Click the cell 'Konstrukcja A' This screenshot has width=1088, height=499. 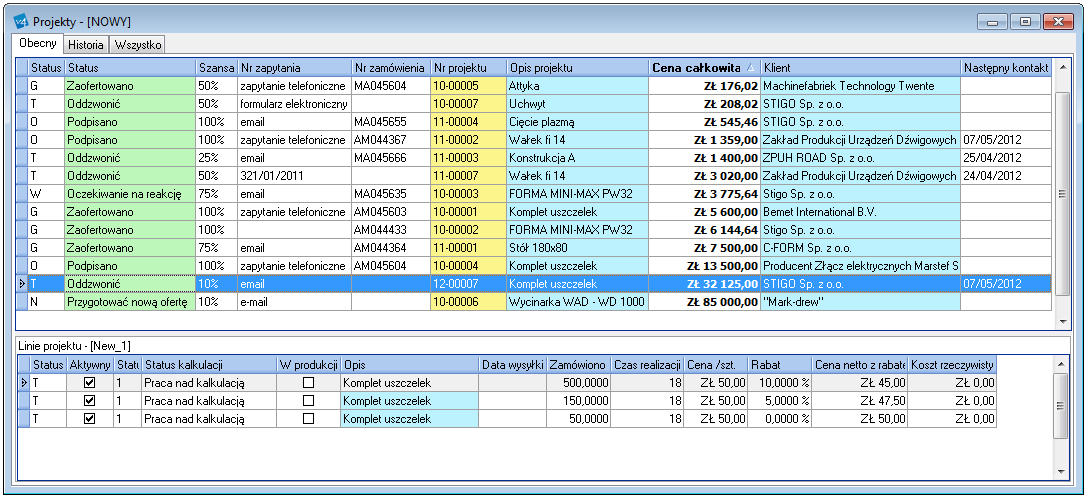pyautogui.click(x=577, y=158)
